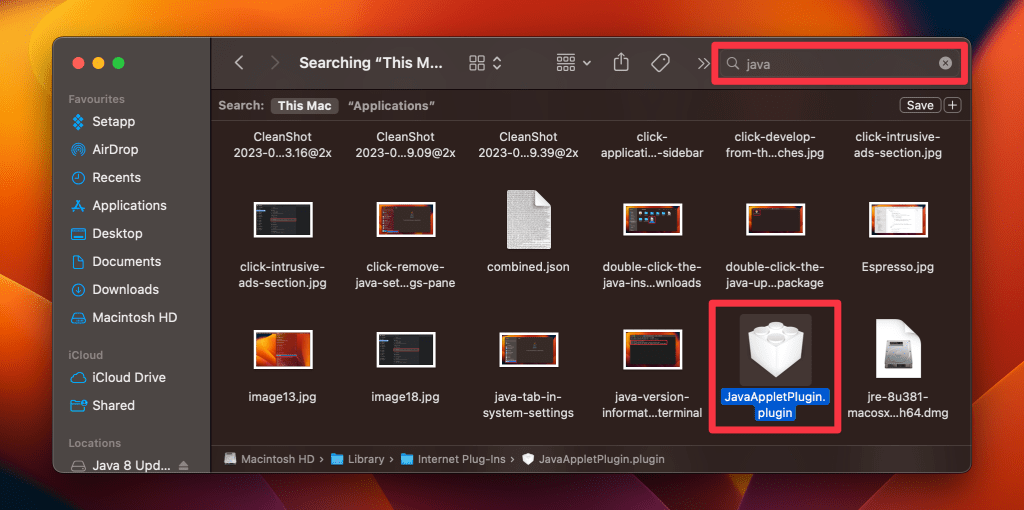
Task: Click Library in the path bar
Action: (x=359, y=459)
